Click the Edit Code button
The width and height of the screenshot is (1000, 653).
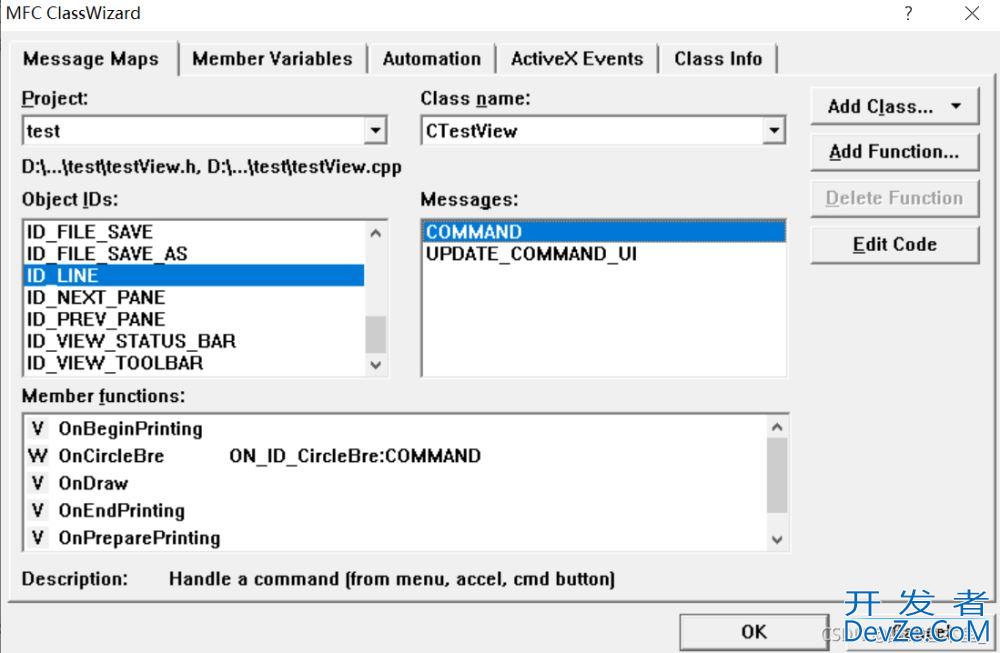pyautogui.click(x=894, y=244)
